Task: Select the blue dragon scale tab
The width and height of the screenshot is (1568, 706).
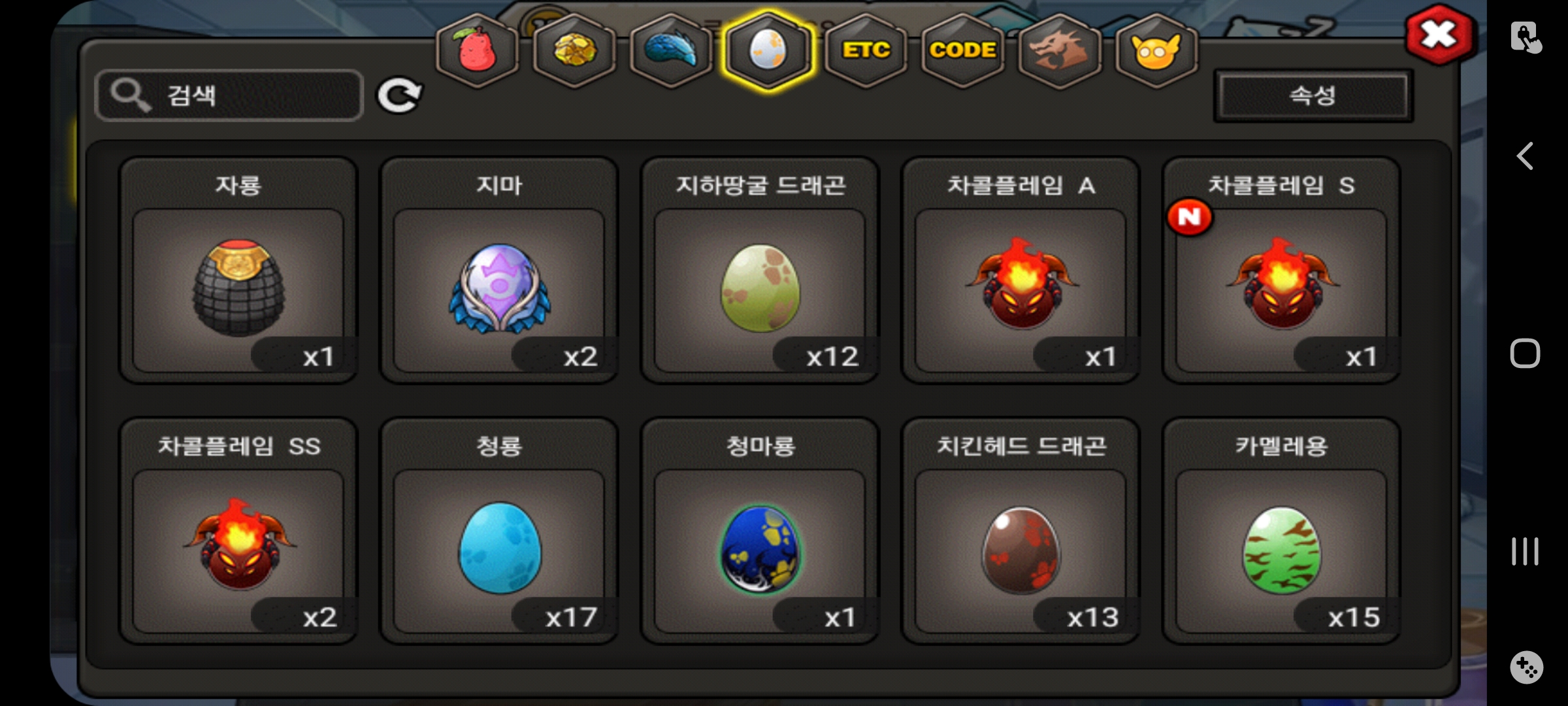Action: tap(671, 50)
